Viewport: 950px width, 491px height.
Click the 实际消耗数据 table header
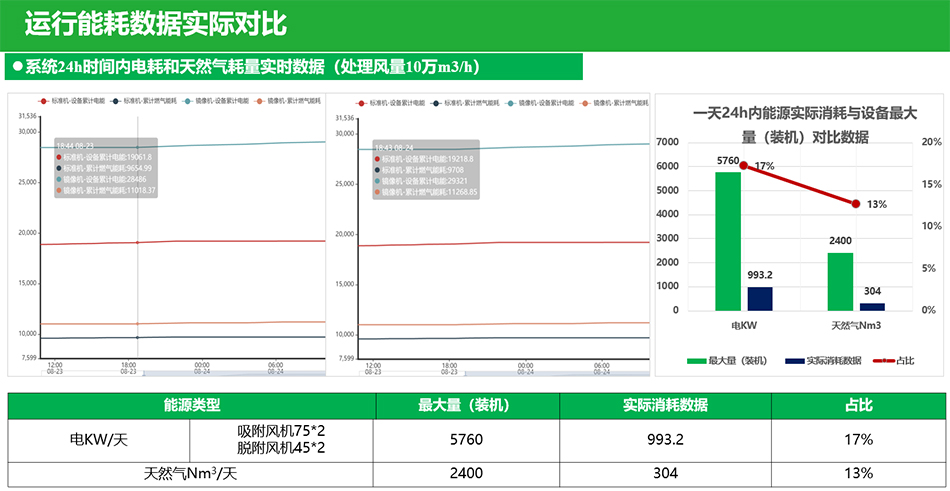coord(665,406)
